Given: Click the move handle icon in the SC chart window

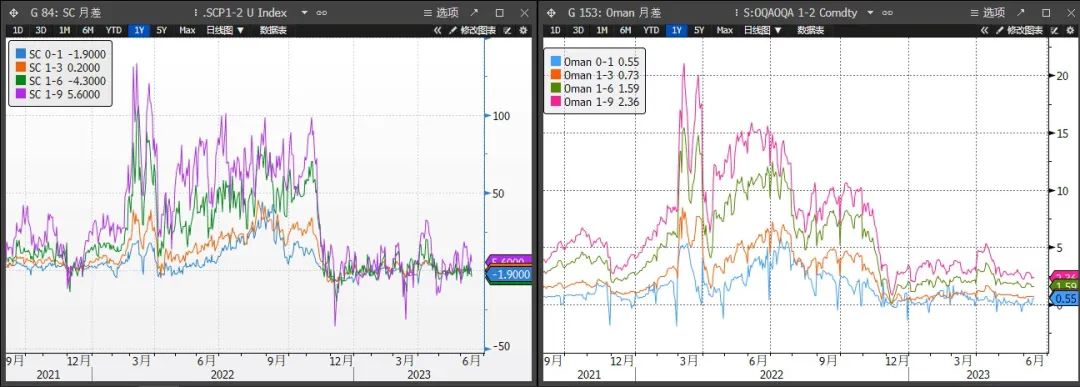Looking at the screenshot, I should pos(13,12).
